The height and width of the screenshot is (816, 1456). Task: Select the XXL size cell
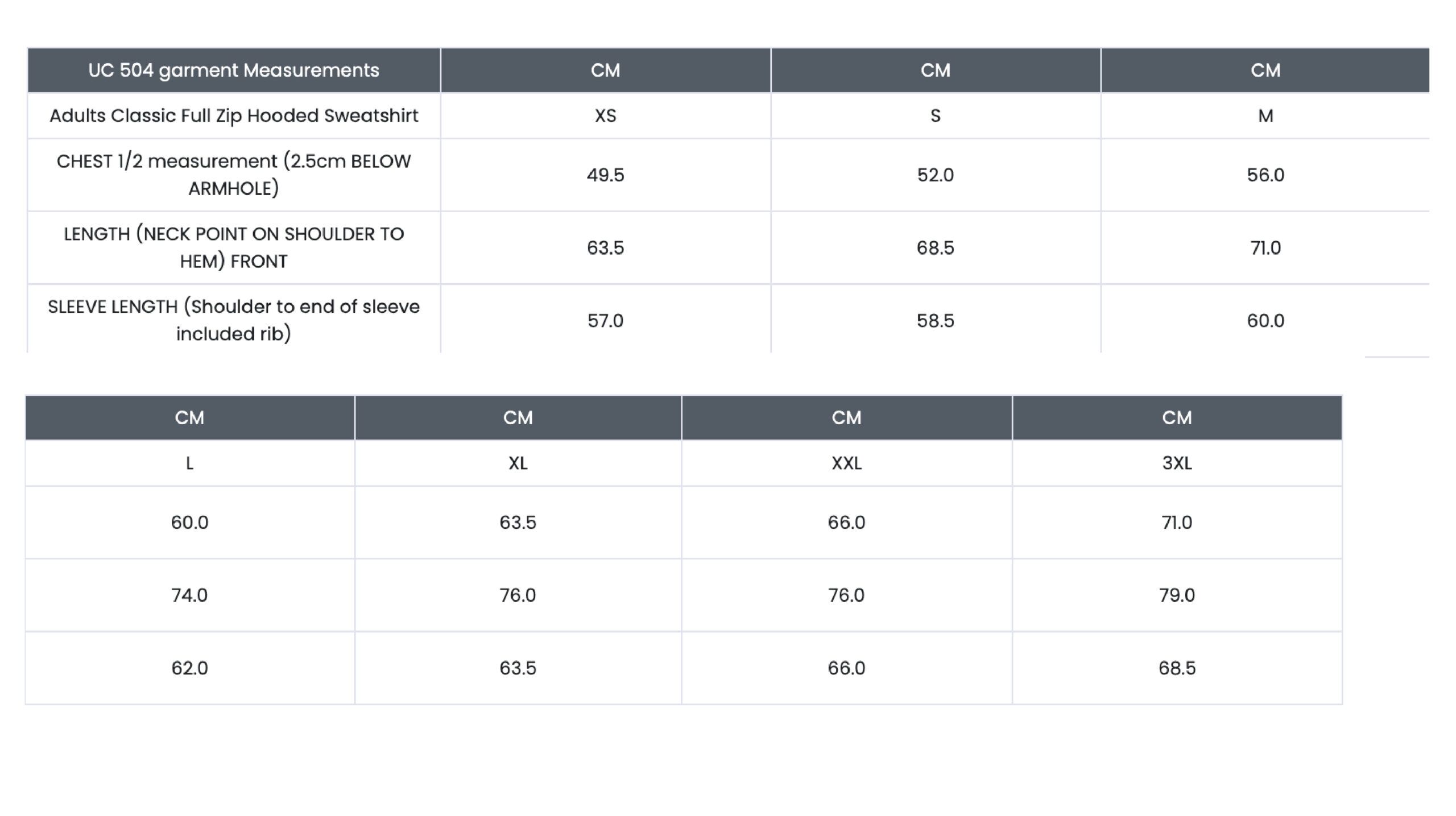pos(847,463)
